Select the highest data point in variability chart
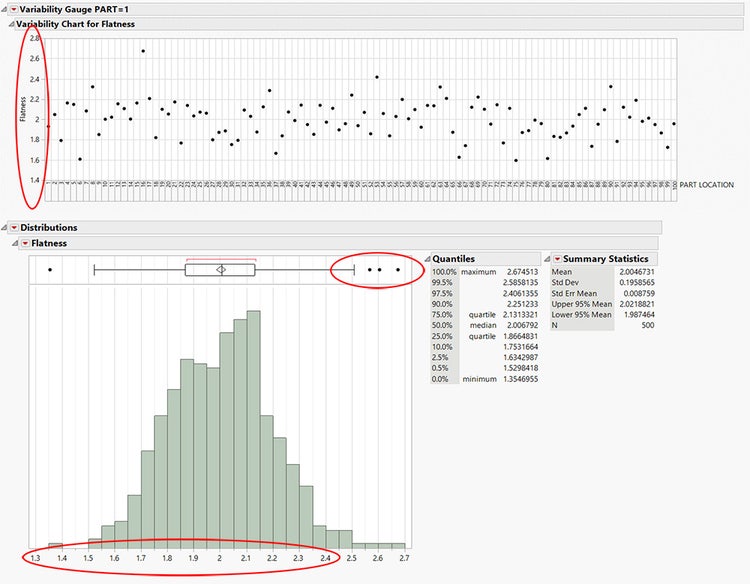 click(x=143, y=51)
